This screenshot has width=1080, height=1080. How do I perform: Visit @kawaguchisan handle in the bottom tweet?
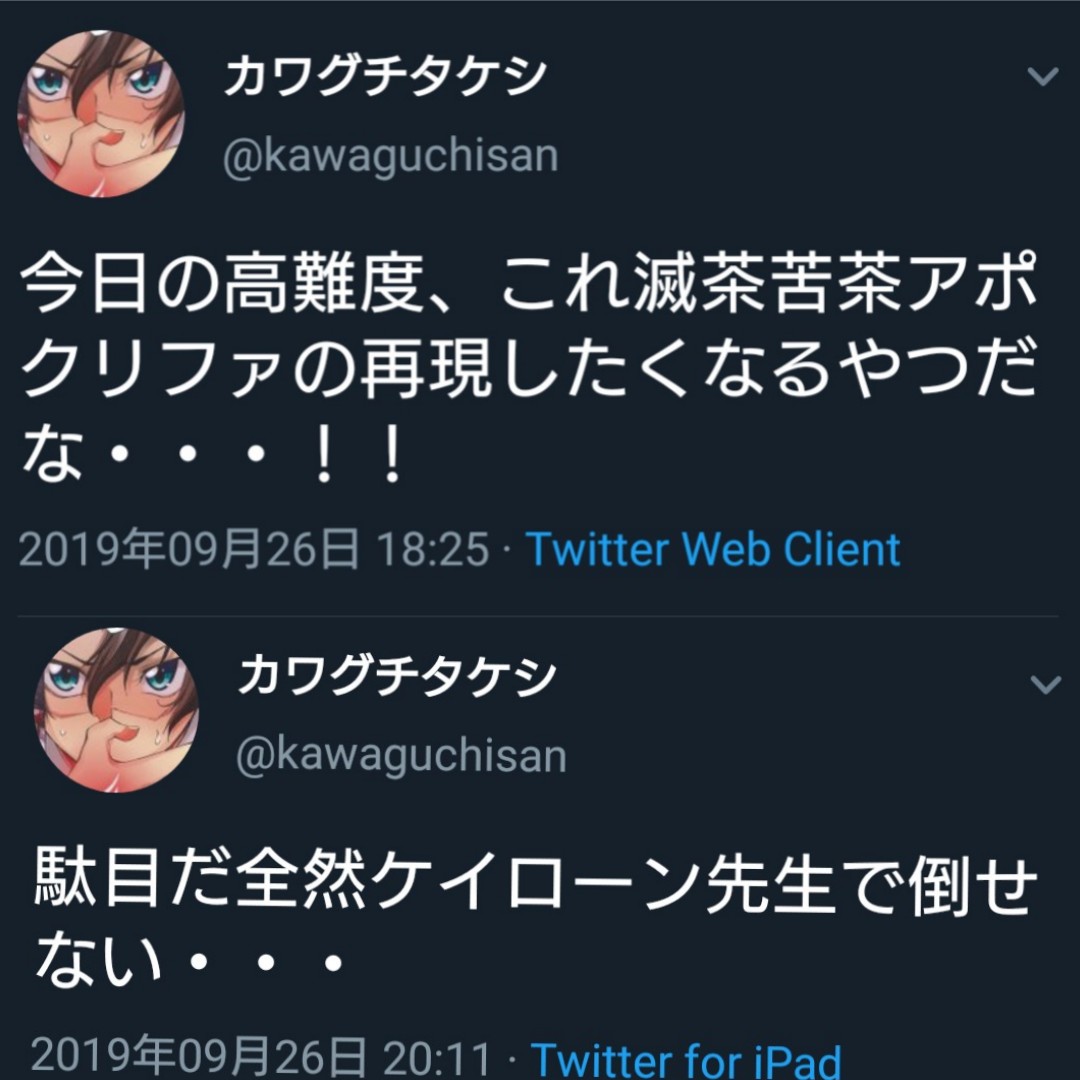tap(401, 756)
